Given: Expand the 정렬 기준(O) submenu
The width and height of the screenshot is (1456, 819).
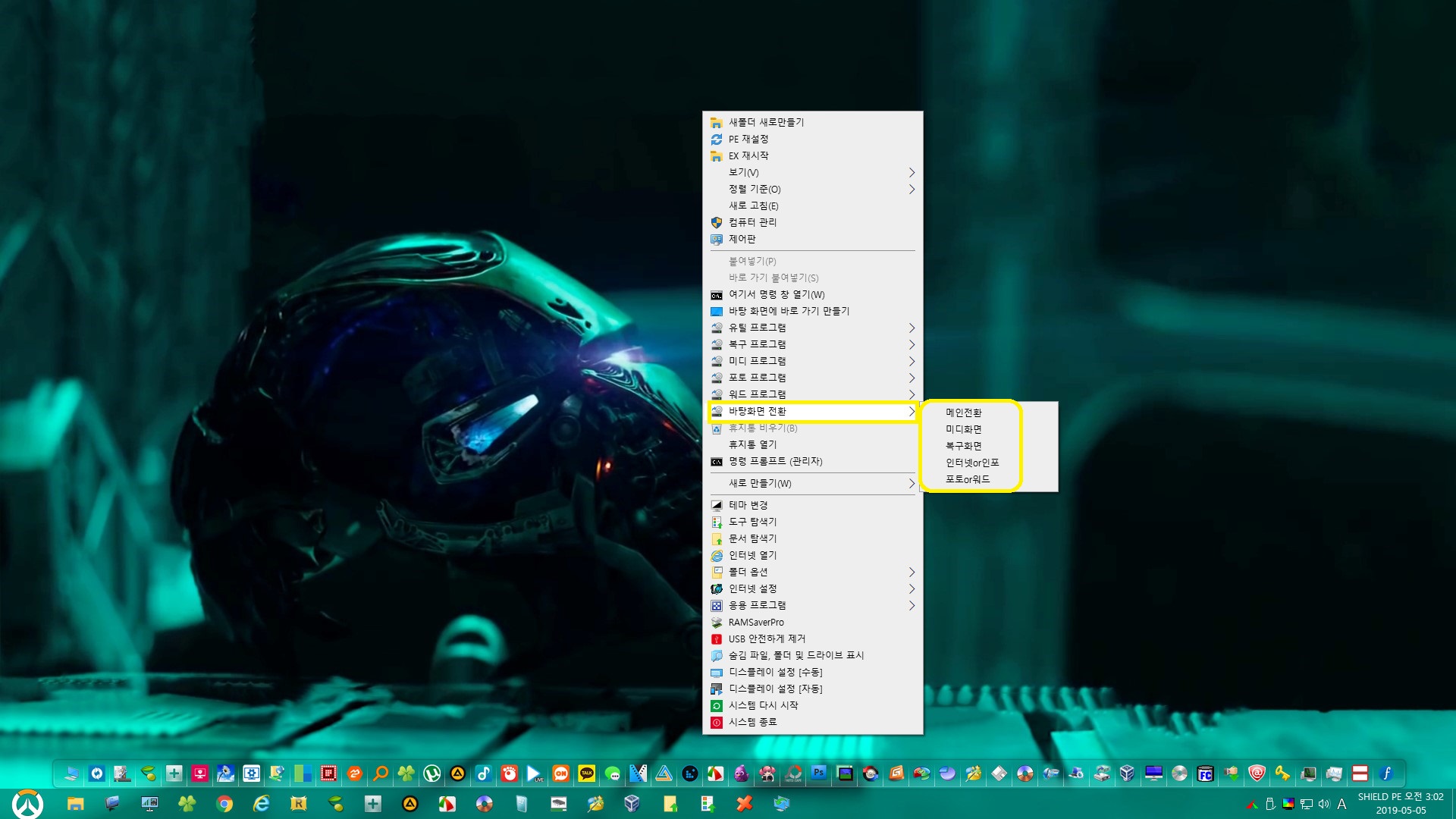Looking at the screenshot, I should [x=813, y=189].
